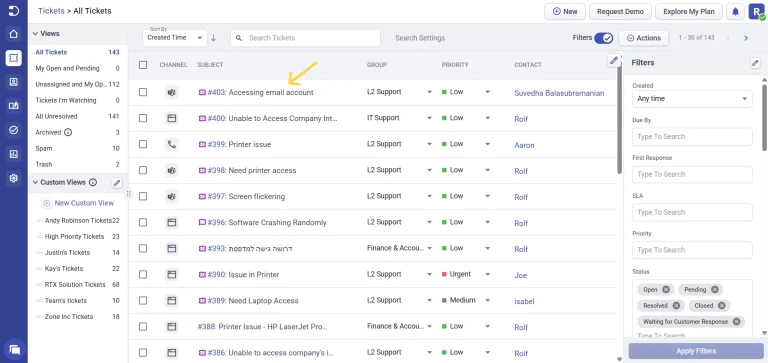Click the Search Tickets input field

(x=305, y=38)
